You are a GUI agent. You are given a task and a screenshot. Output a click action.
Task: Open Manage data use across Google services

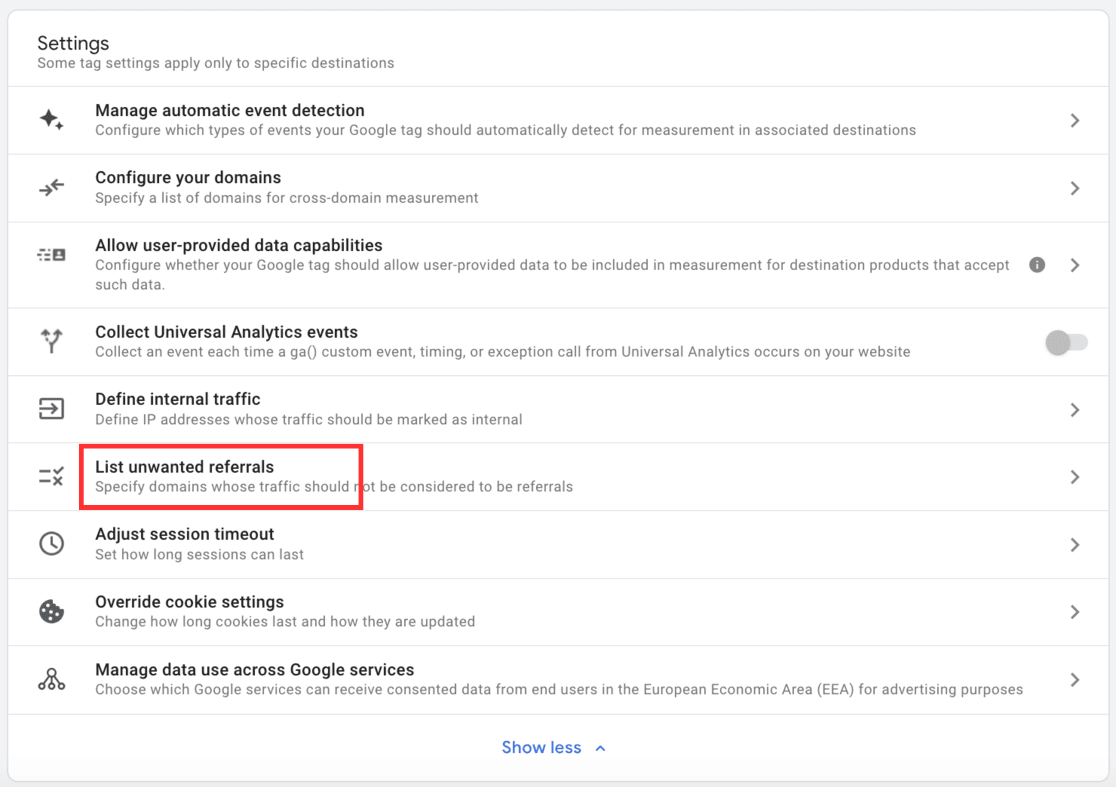1074,679
